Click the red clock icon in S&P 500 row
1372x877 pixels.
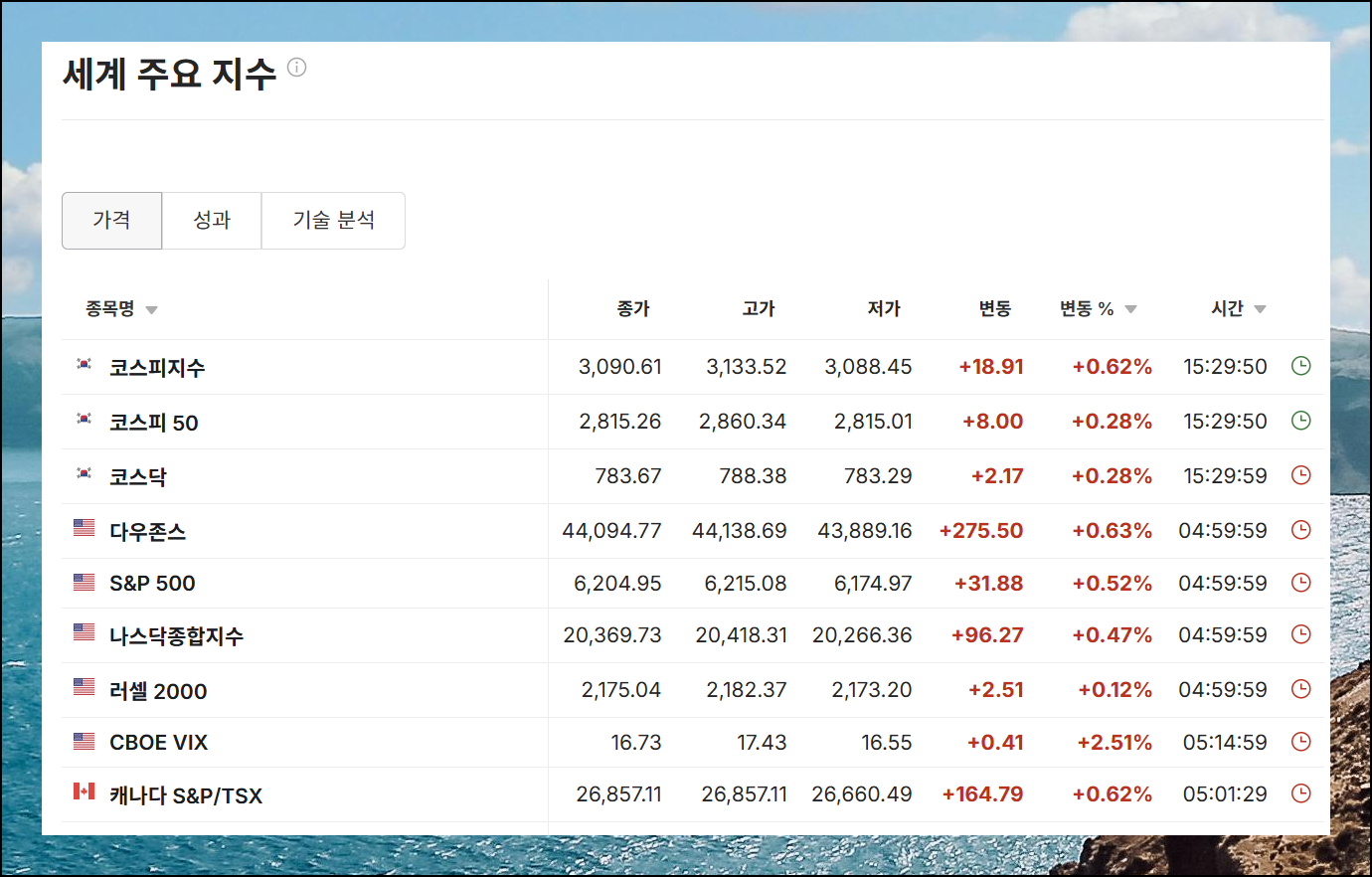point(1300,583)
